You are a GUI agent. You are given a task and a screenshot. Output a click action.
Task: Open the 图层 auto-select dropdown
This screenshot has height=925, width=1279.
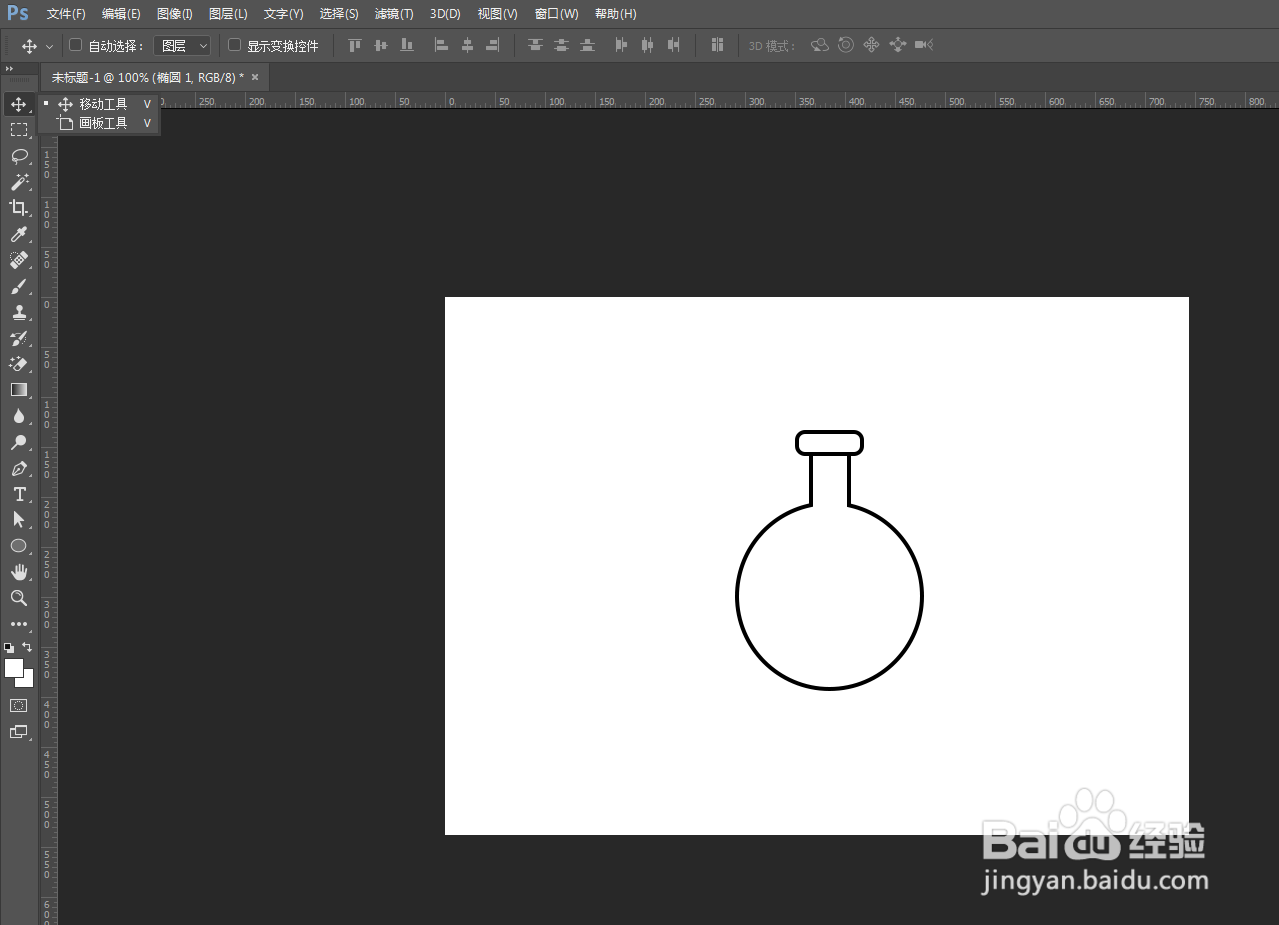181,46
